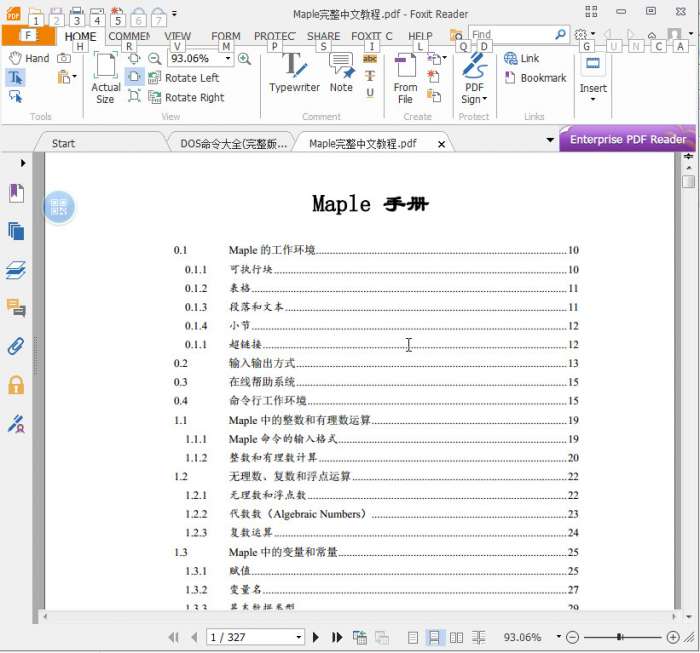
Task: Open the zoom percentage dropdown in ribbon
Action: tap(228, 58)
